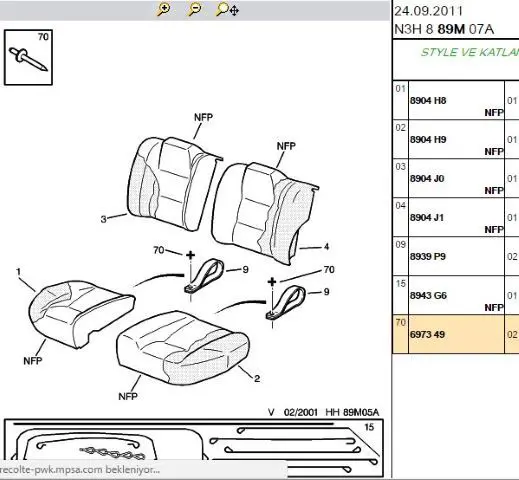Click NFP label above left backrest
This screenshot has width=519, height=480.
coord(203,117)
